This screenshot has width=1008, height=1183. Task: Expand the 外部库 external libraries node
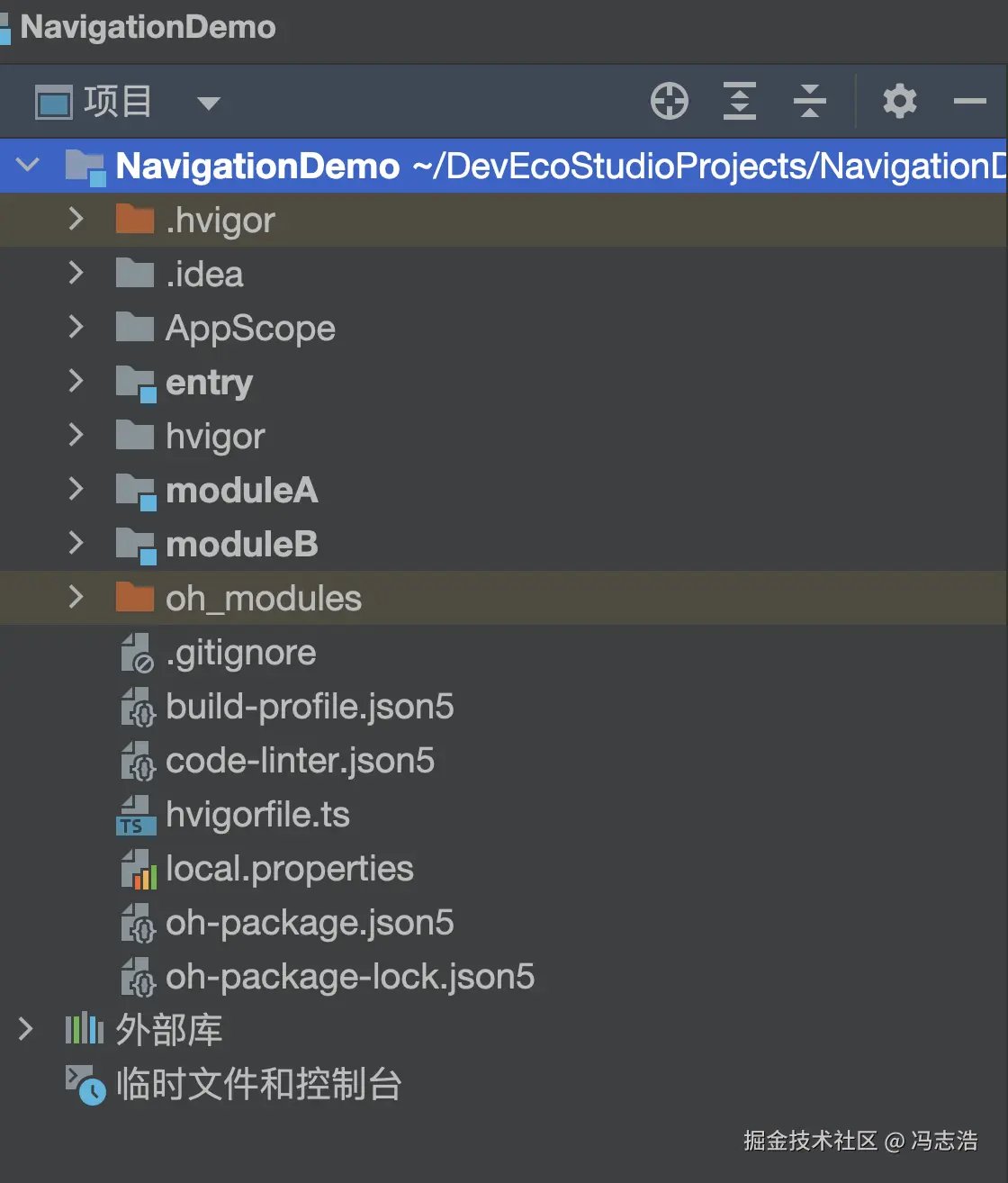tap(26, 1029)
